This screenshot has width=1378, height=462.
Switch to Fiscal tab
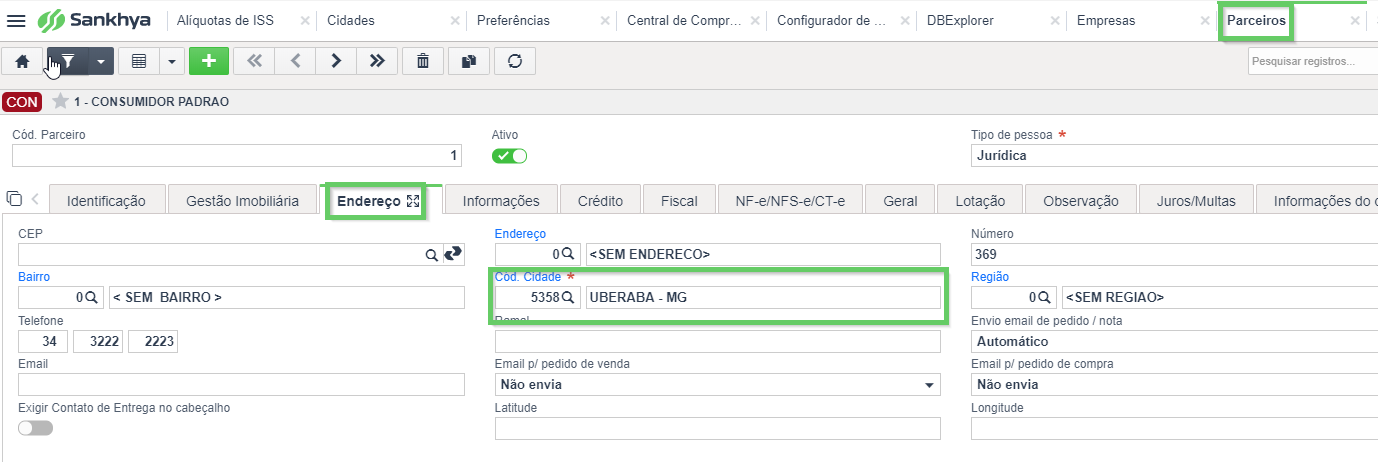679,201
